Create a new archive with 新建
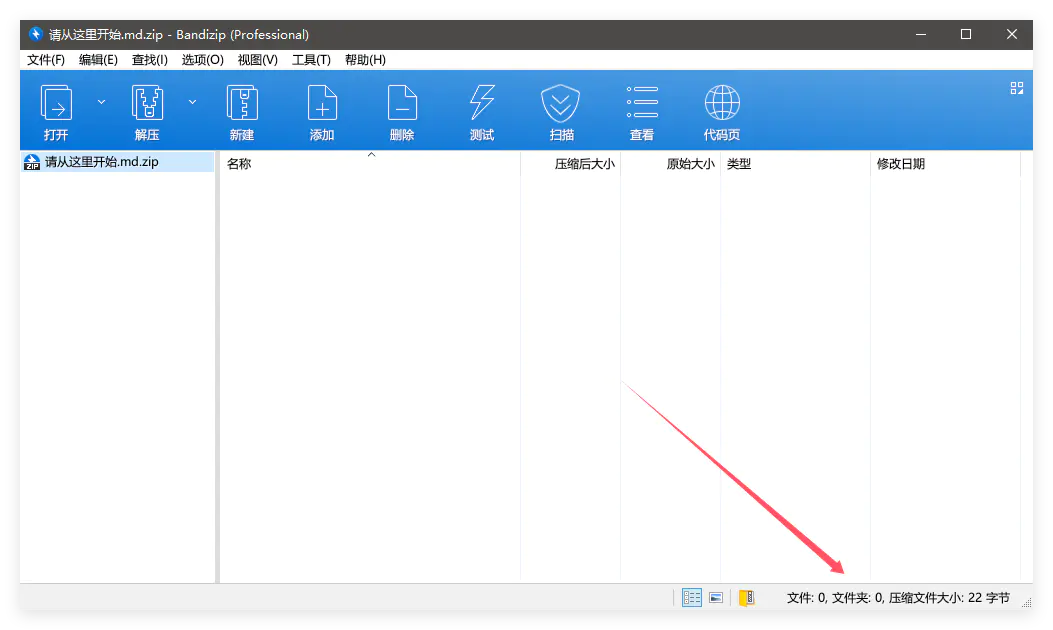Screen dimensions: 1053x630 (241, 110)
